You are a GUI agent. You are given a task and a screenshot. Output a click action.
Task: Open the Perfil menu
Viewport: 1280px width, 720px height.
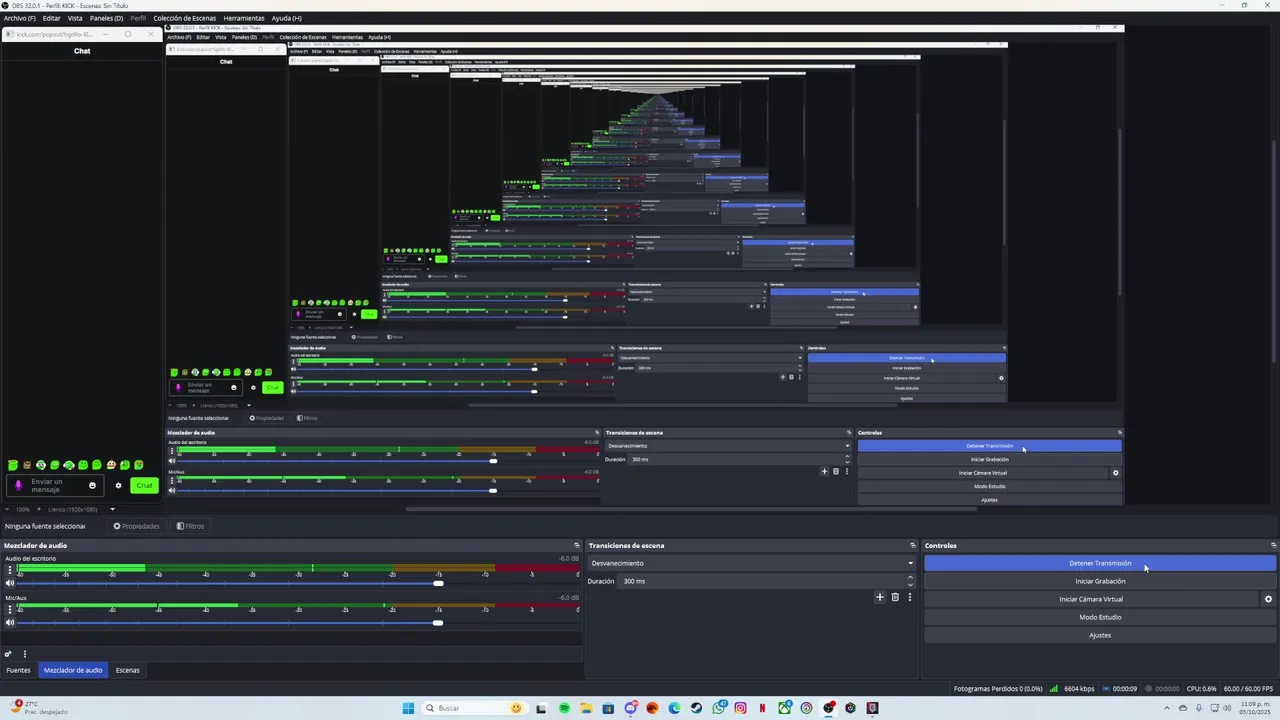[x=138, y=18]
